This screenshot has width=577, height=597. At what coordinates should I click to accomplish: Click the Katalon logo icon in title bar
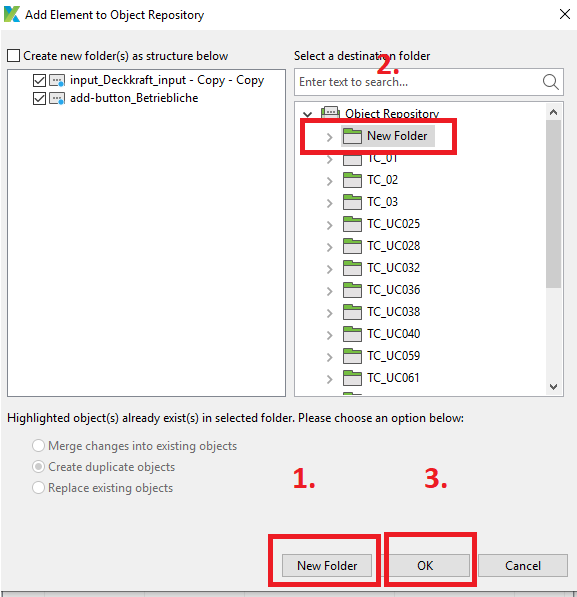tap(11, 14)
